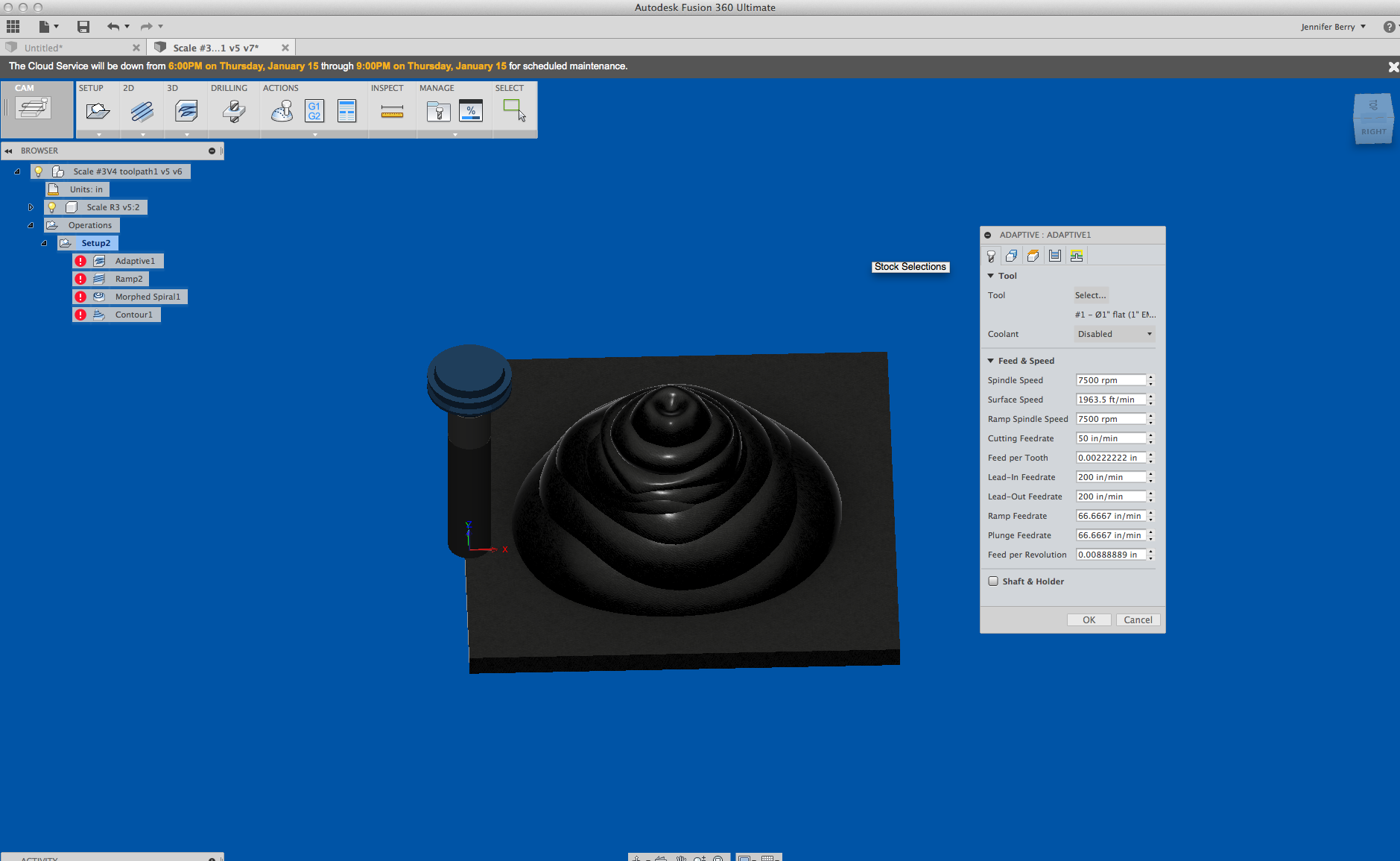Open the 2D panel dropdown arrow

click(143, 135)
